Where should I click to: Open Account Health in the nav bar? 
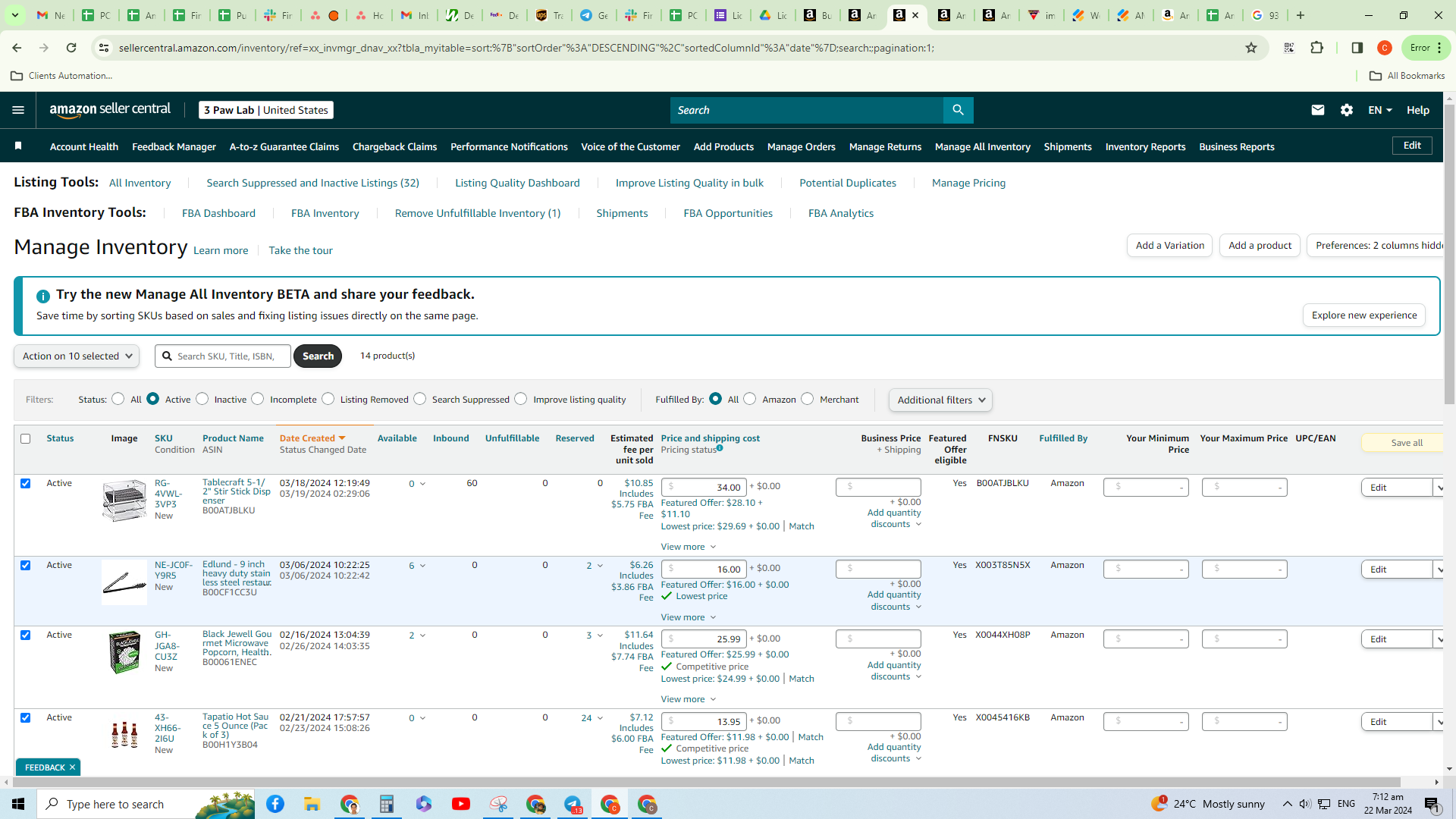point(84,146)
